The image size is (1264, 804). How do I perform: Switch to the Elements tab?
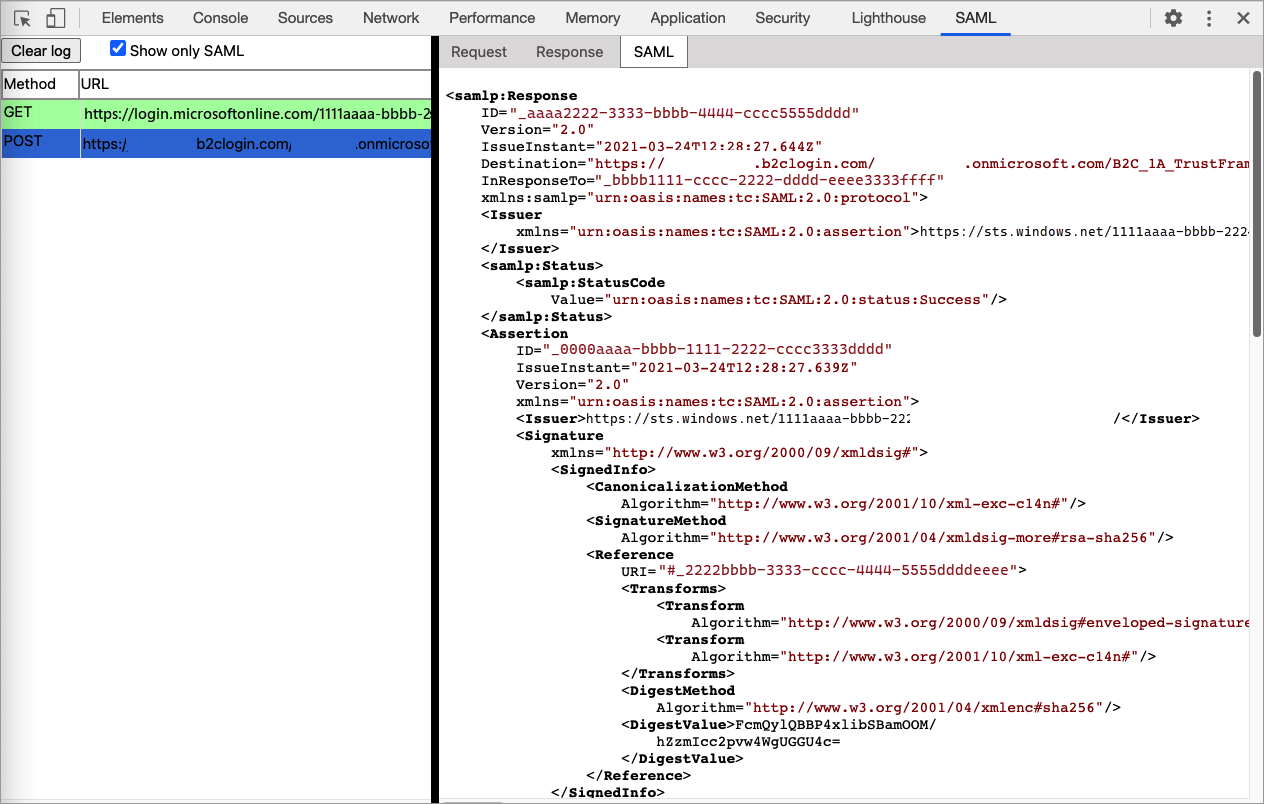tap(132, 17)
